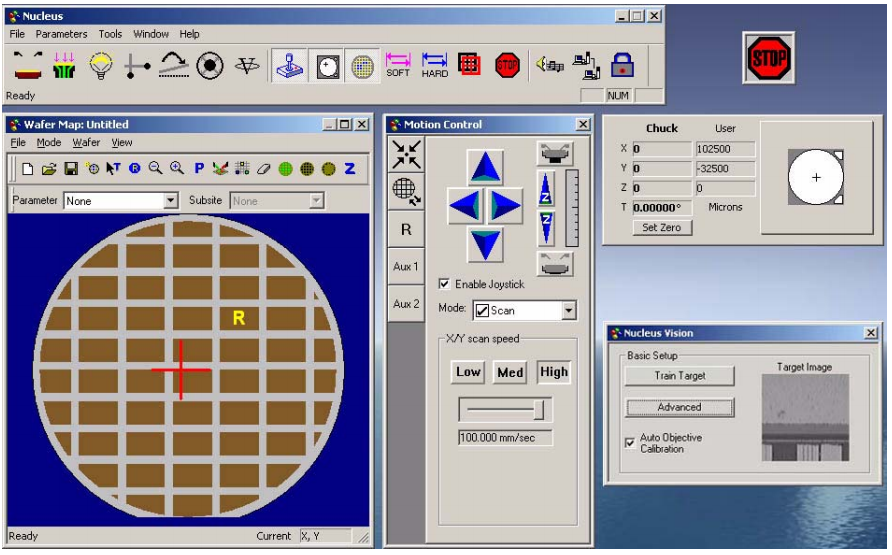Open the Help menu
The width and height of the screenshot is (892, 555).
189,34
